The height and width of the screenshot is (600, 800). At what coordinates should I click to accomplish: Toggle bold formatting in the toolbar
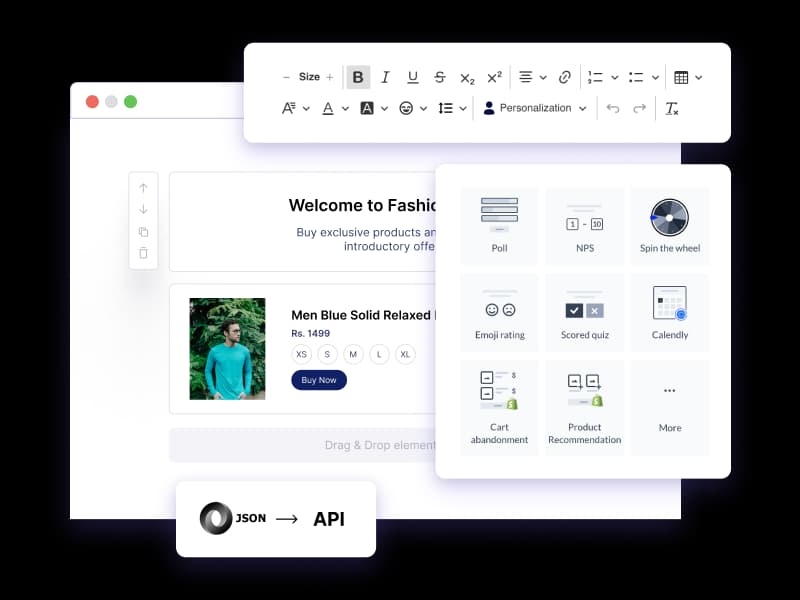coord(358,77)
